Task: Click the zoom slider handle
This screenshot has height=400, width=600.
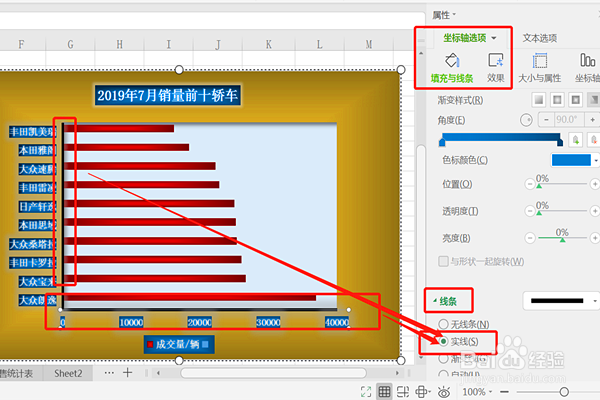Action: tap(564, 392)
